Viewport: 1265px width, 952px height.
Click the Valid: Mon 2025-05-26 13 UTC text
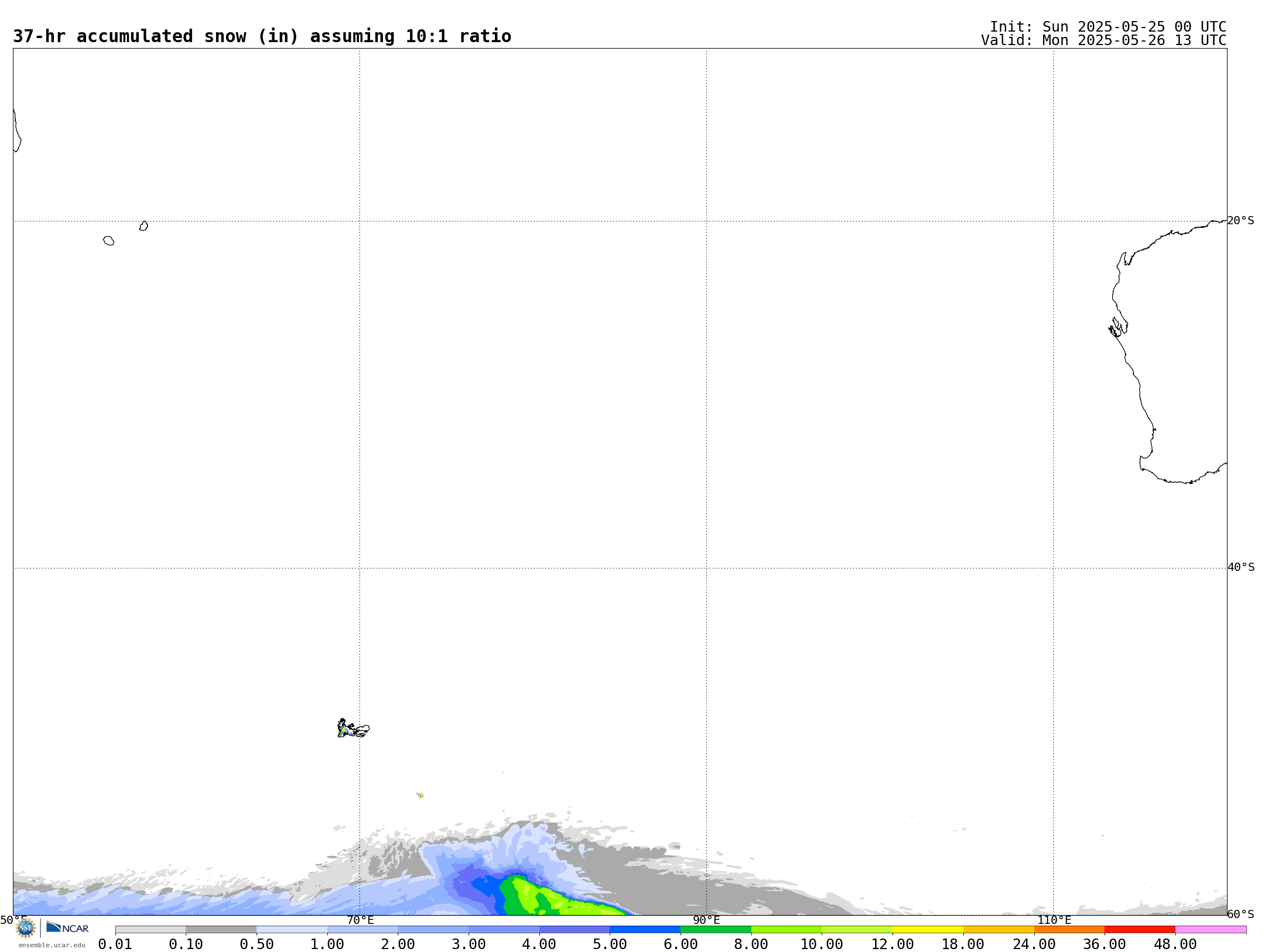(x=1104, y=40)
